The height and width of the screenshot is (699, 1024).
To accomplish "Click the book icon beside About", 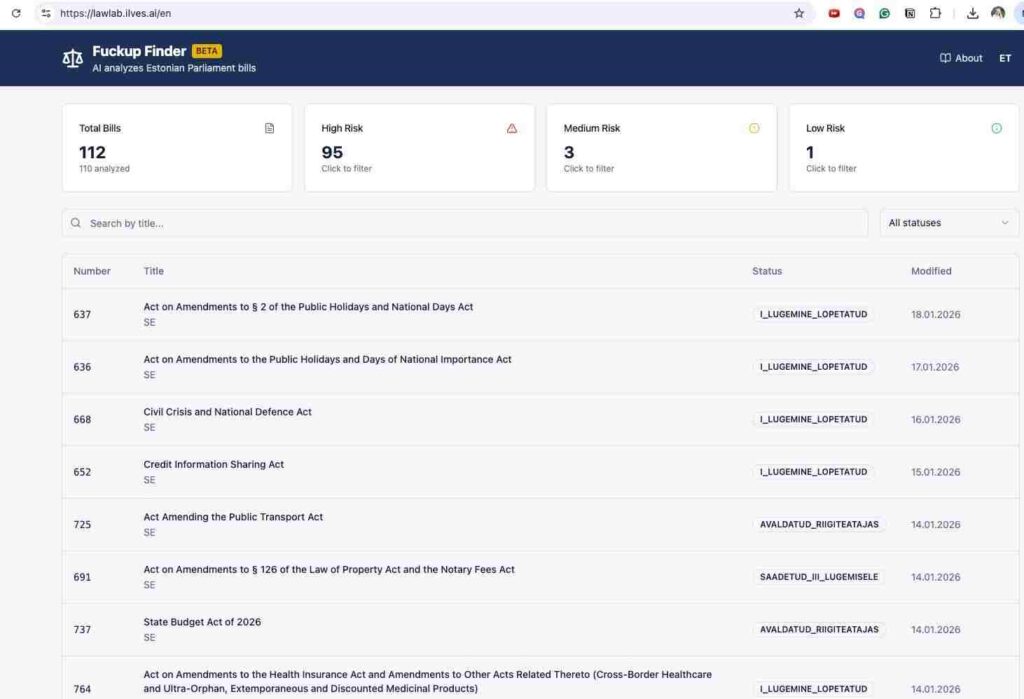I will 945,58.
